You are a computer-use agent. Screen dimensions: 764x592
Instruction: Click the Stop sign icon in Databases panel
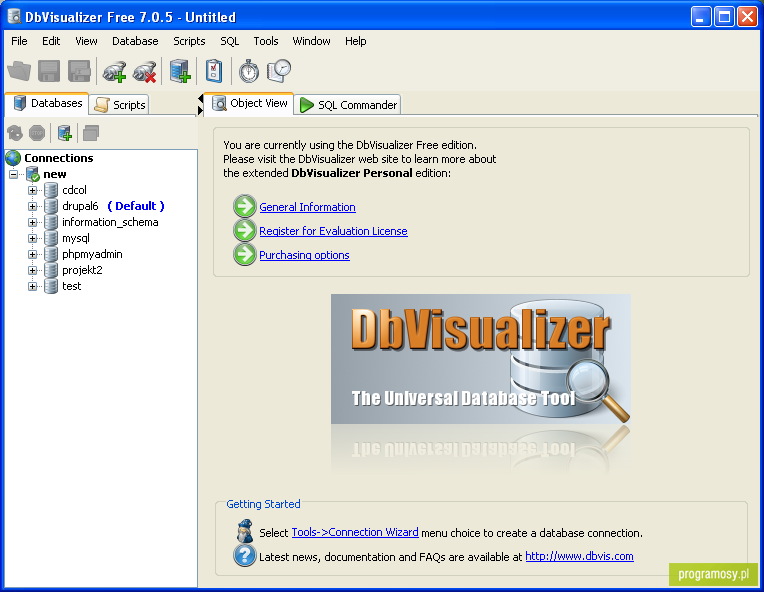37,133
